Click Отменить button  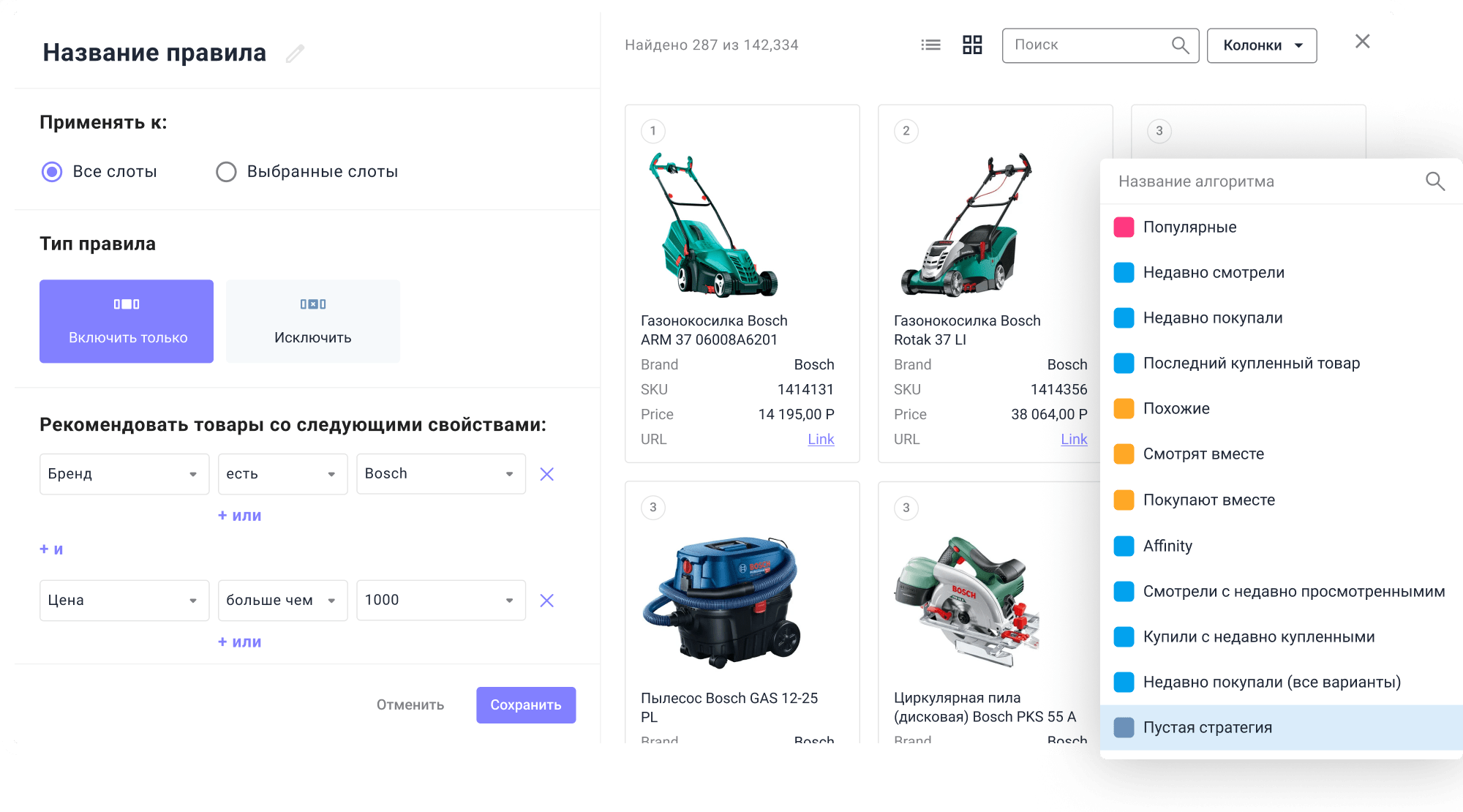tap(410, 705)
